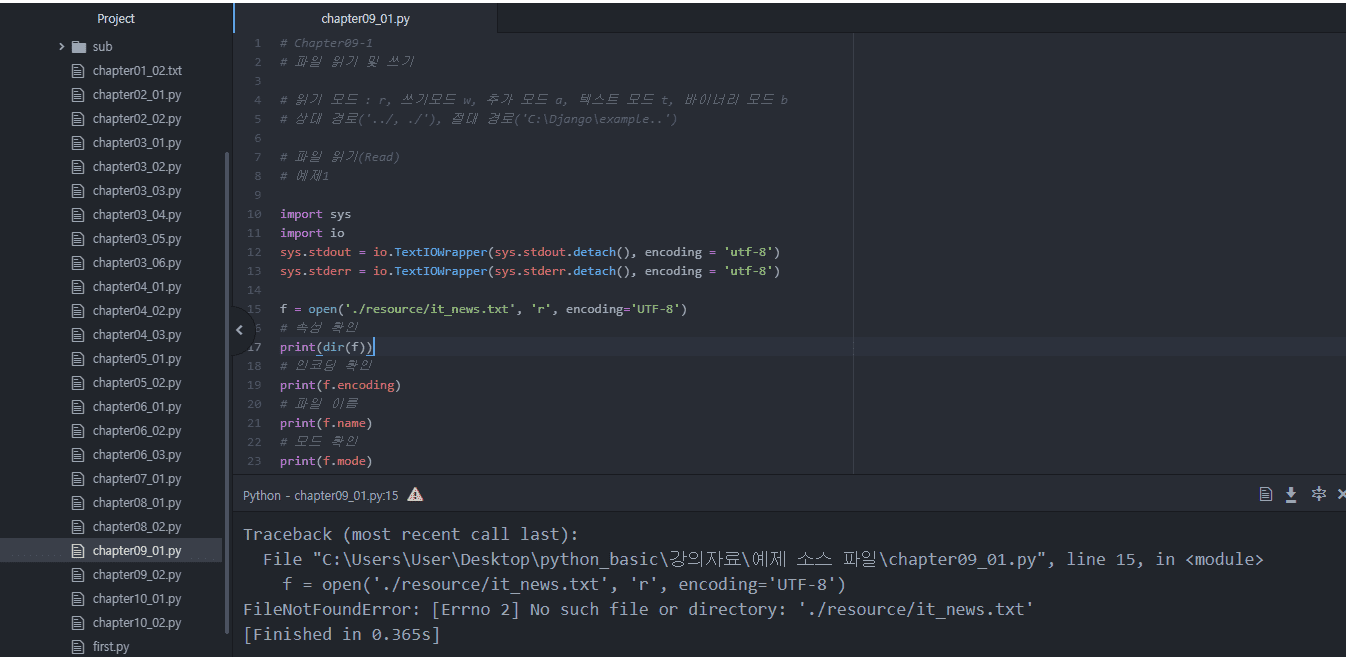
Task: Close the Python script output panel
Action: (x=1340, y=494)
